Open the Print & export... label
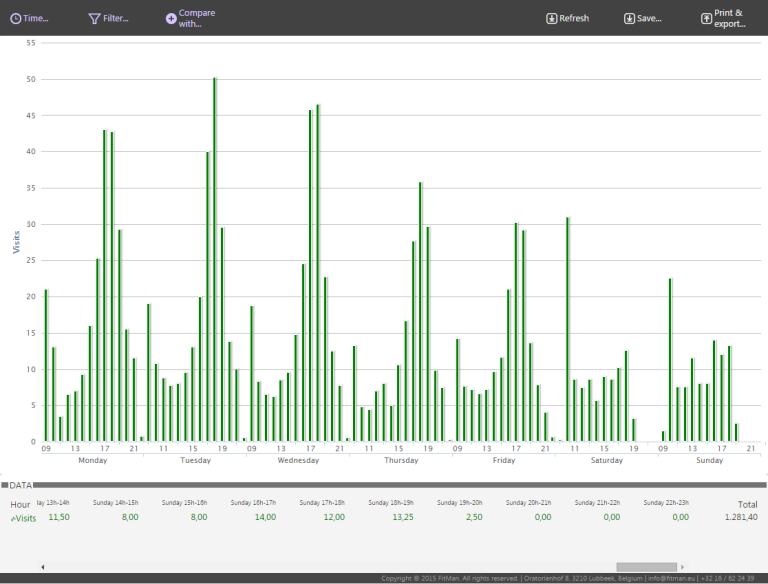This screenshot has height=584, width=768. 729,18
